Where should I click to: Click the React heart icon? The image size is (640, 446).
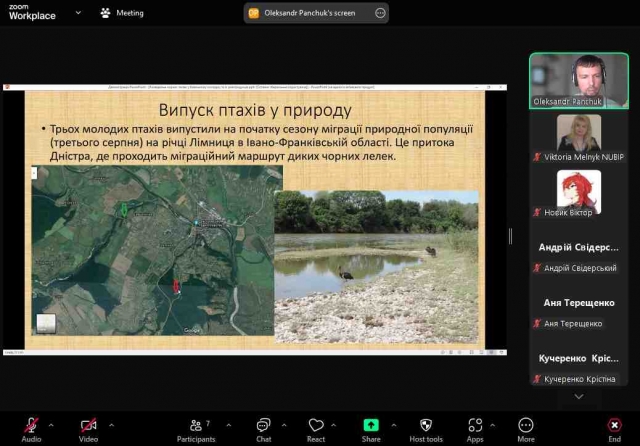(x=316, y=426)
